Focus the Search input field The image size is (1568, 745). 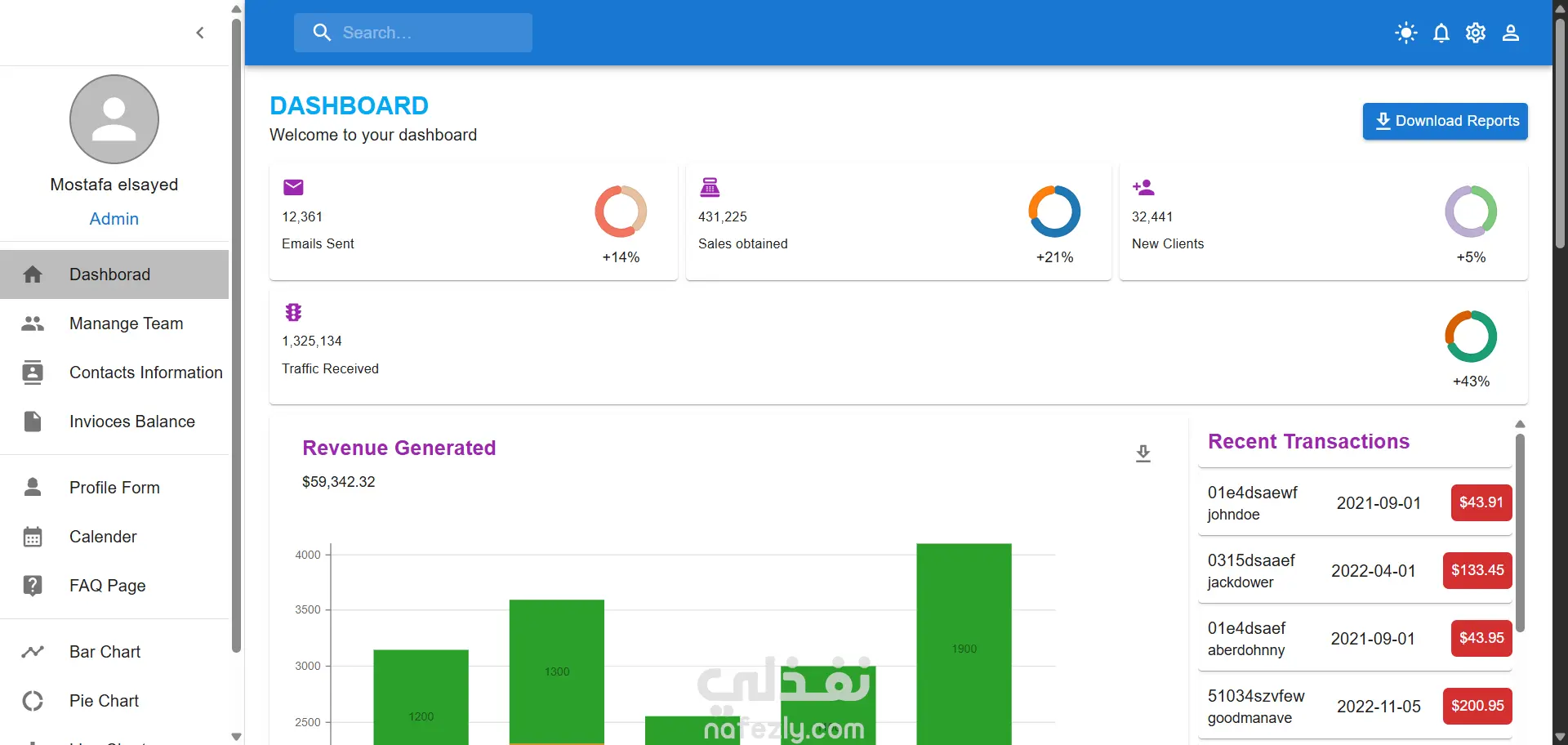coord(413,33)
